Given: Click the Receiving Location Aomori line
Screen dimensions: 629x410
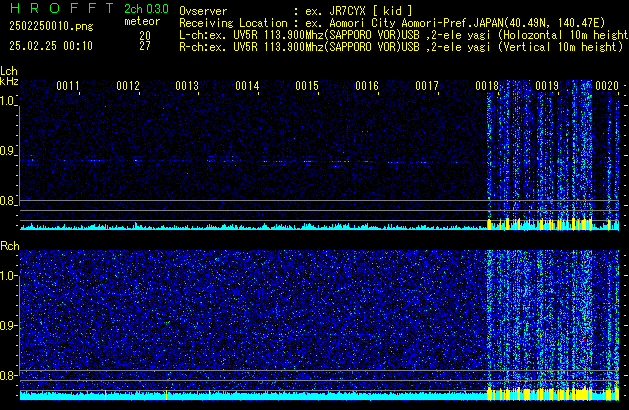Looking at the screenshot, I should (392, 23).
